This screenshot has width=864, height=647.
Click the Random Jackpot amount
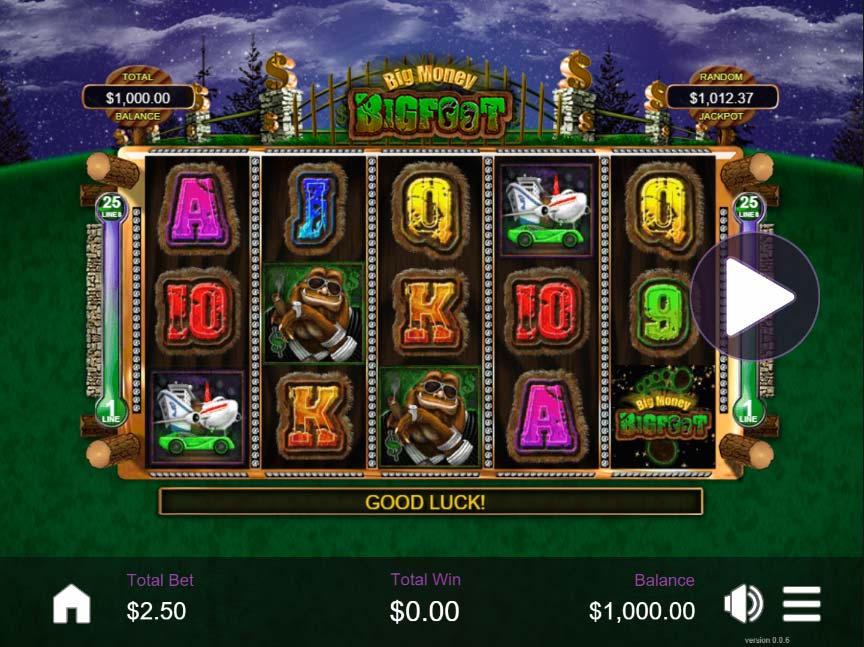coord(722,98)
